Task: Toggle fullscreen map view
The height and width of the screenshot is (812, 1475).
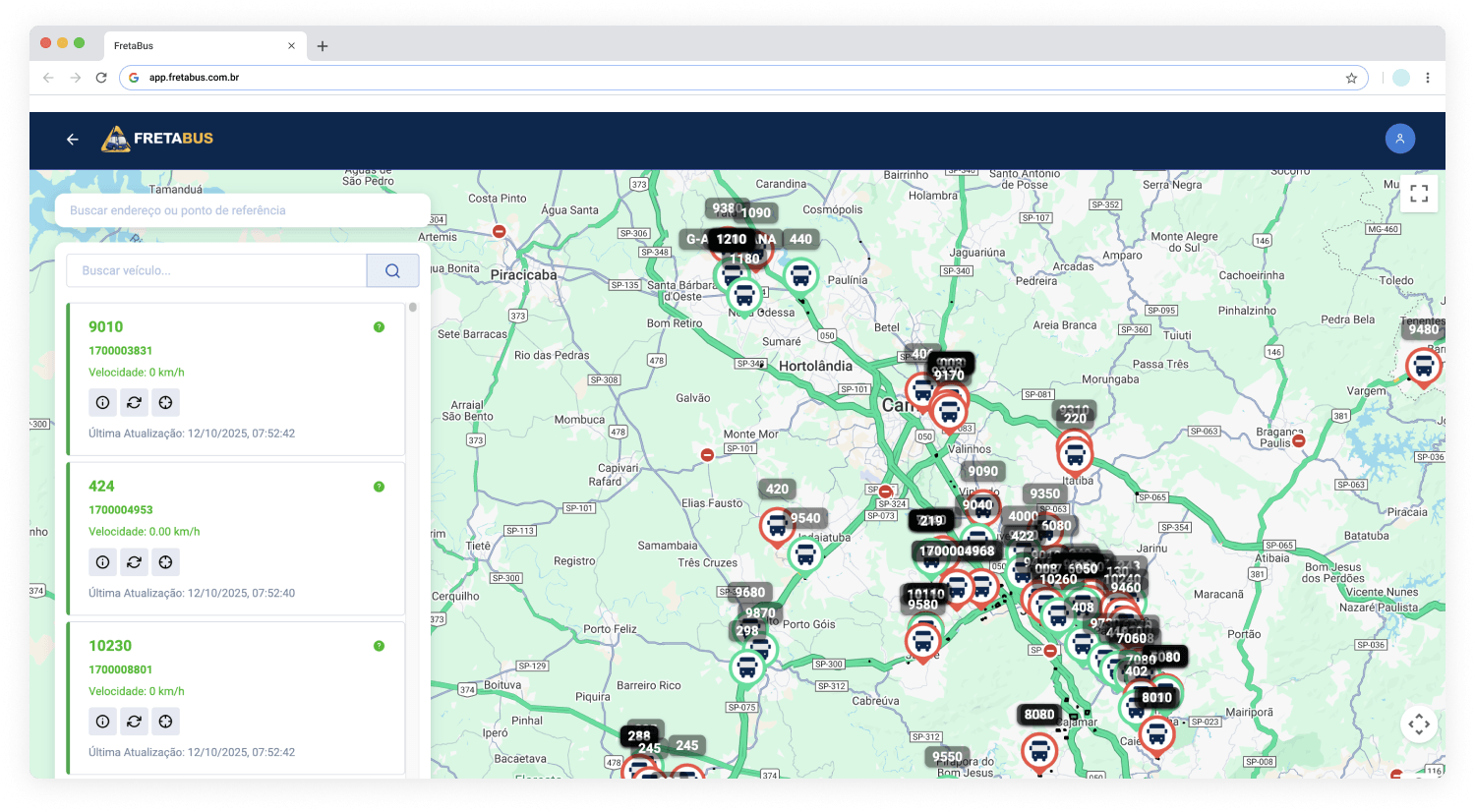Action: point(1418,194)
